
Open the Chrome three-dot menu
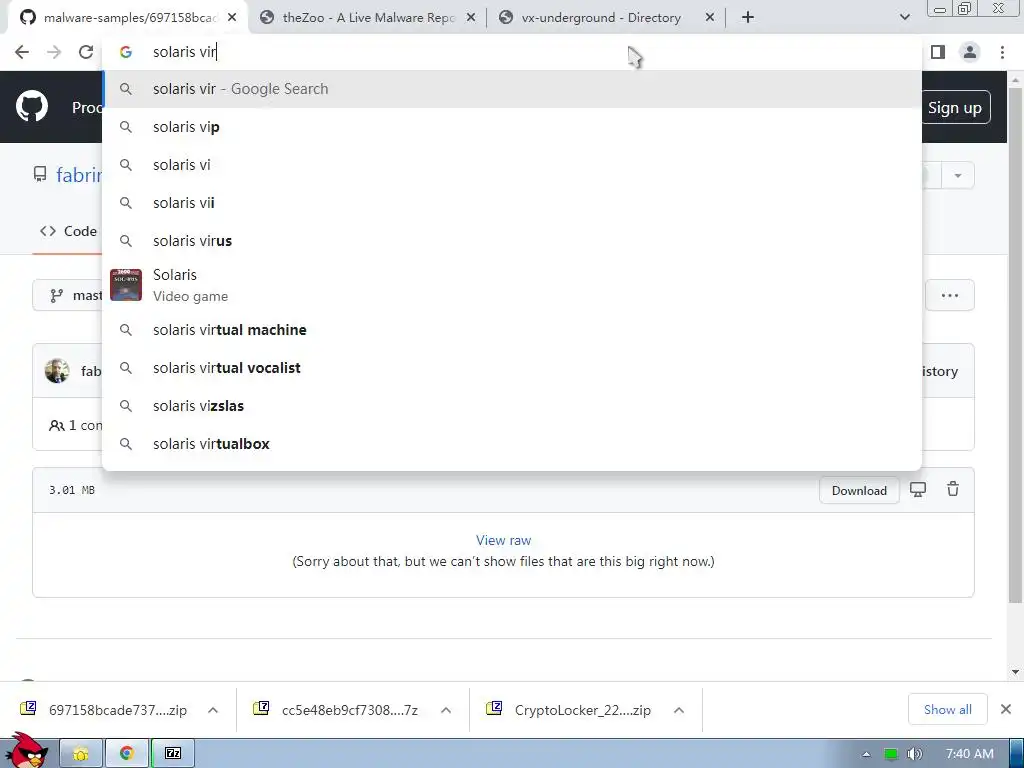1002,52
